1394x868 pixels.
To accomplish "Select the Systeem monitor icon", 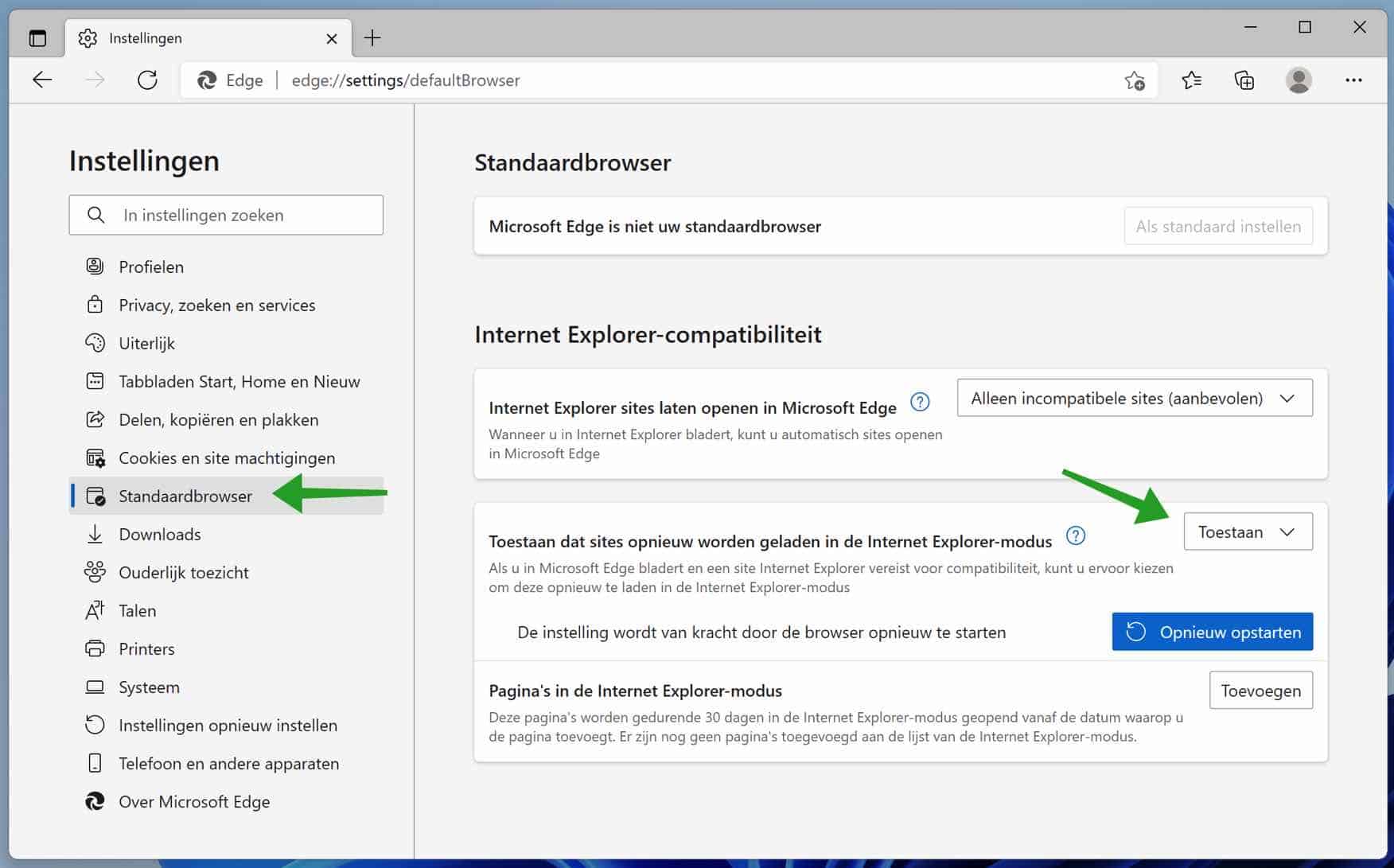I will tap(95, 687).
